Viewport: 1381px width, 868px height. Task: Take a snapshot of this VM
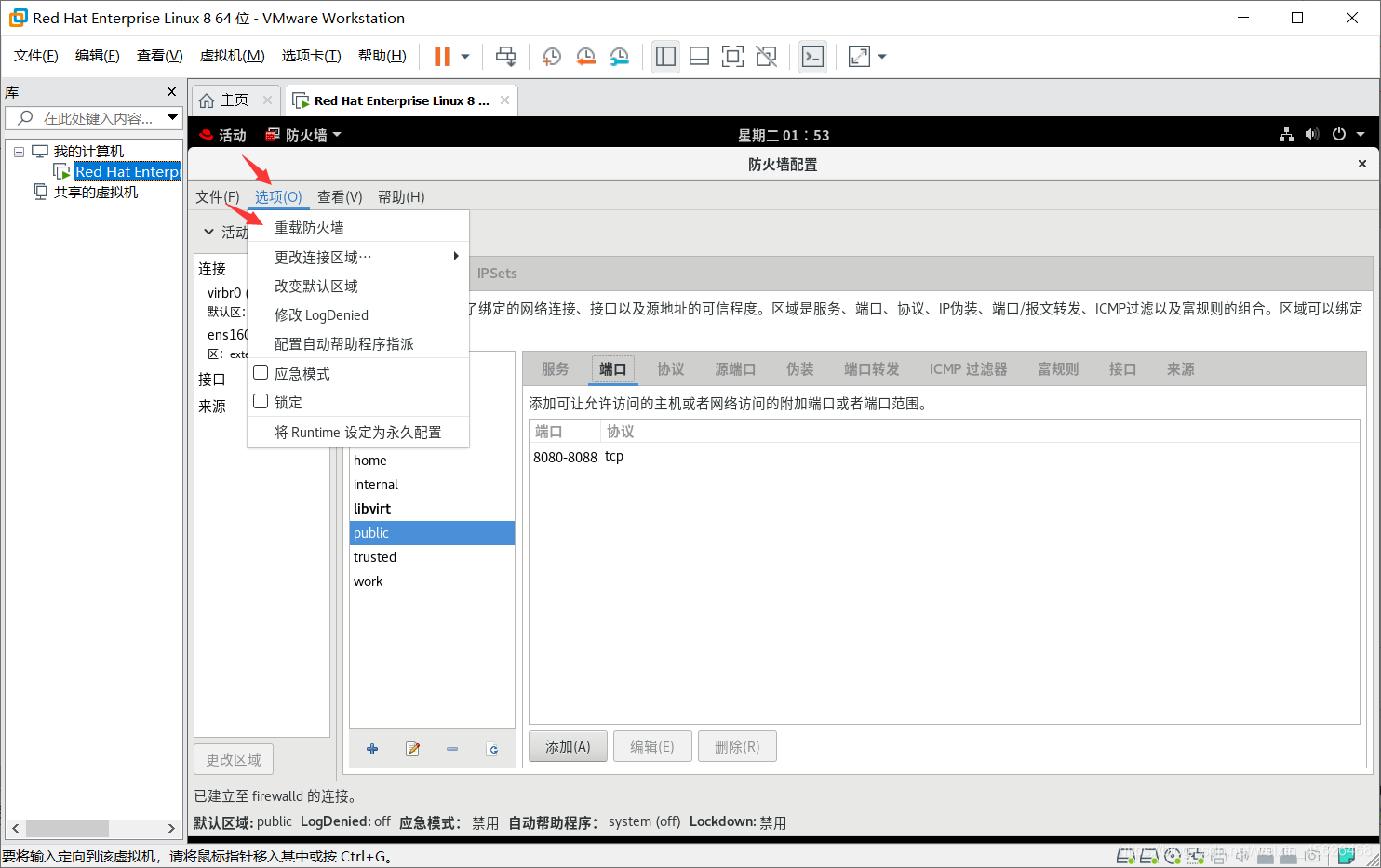[x=552, y=57]
